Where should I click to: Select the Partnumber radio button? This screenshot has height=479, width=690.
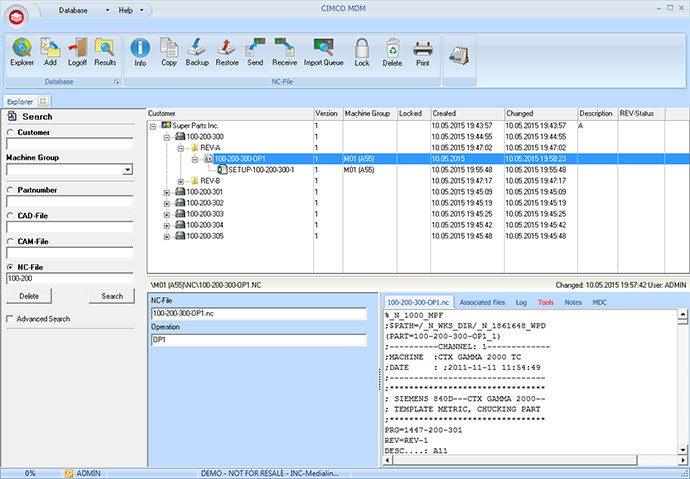[10, 190]
